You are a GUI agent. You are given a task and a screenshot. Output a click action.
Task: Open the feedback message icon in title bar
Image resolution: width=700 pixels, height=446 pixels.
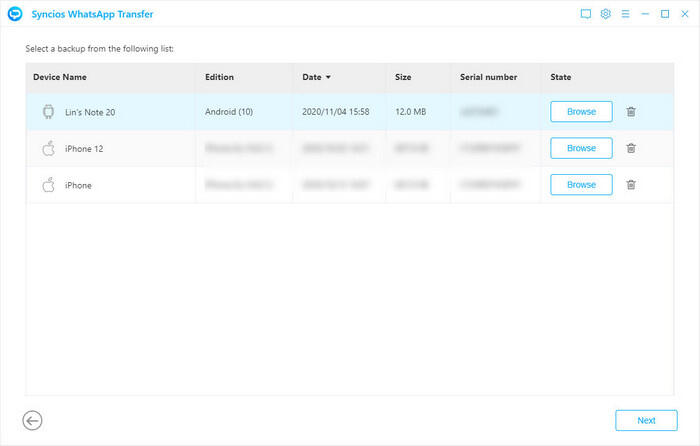[x=585, y=15]
